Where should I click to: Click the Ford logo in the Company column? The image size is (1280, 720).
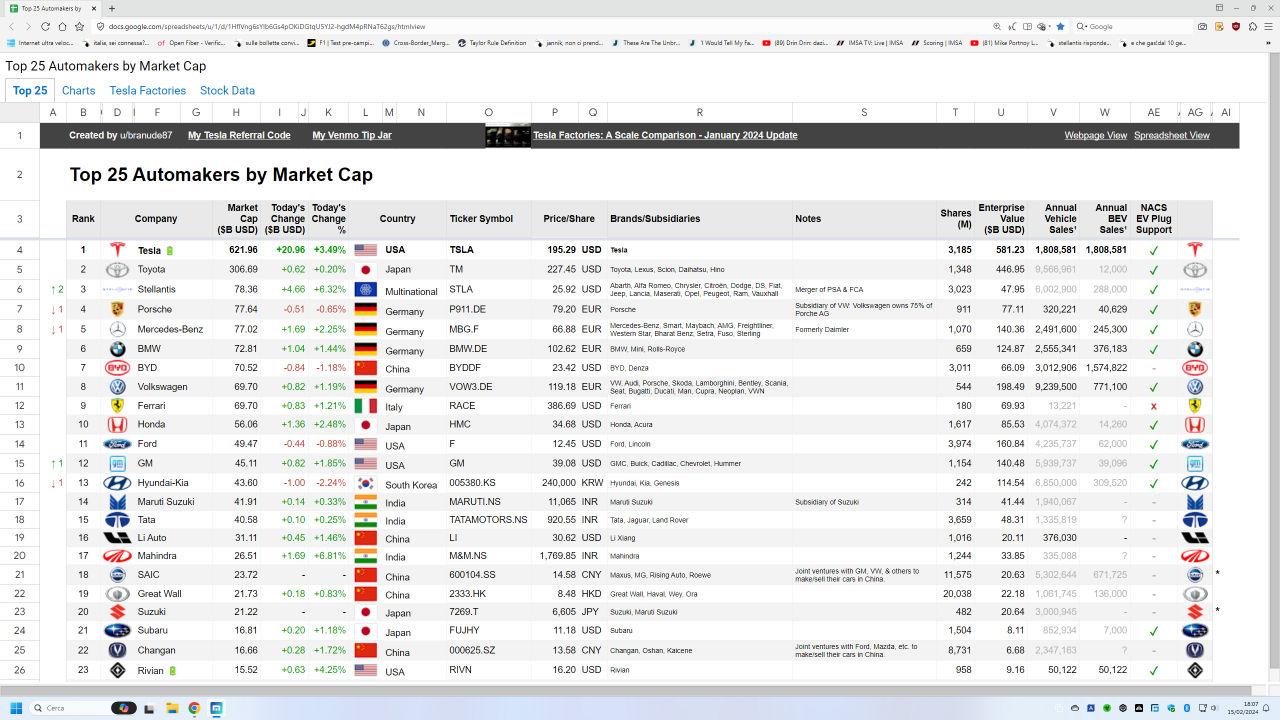pyautogui.click(x=118, y=444)
